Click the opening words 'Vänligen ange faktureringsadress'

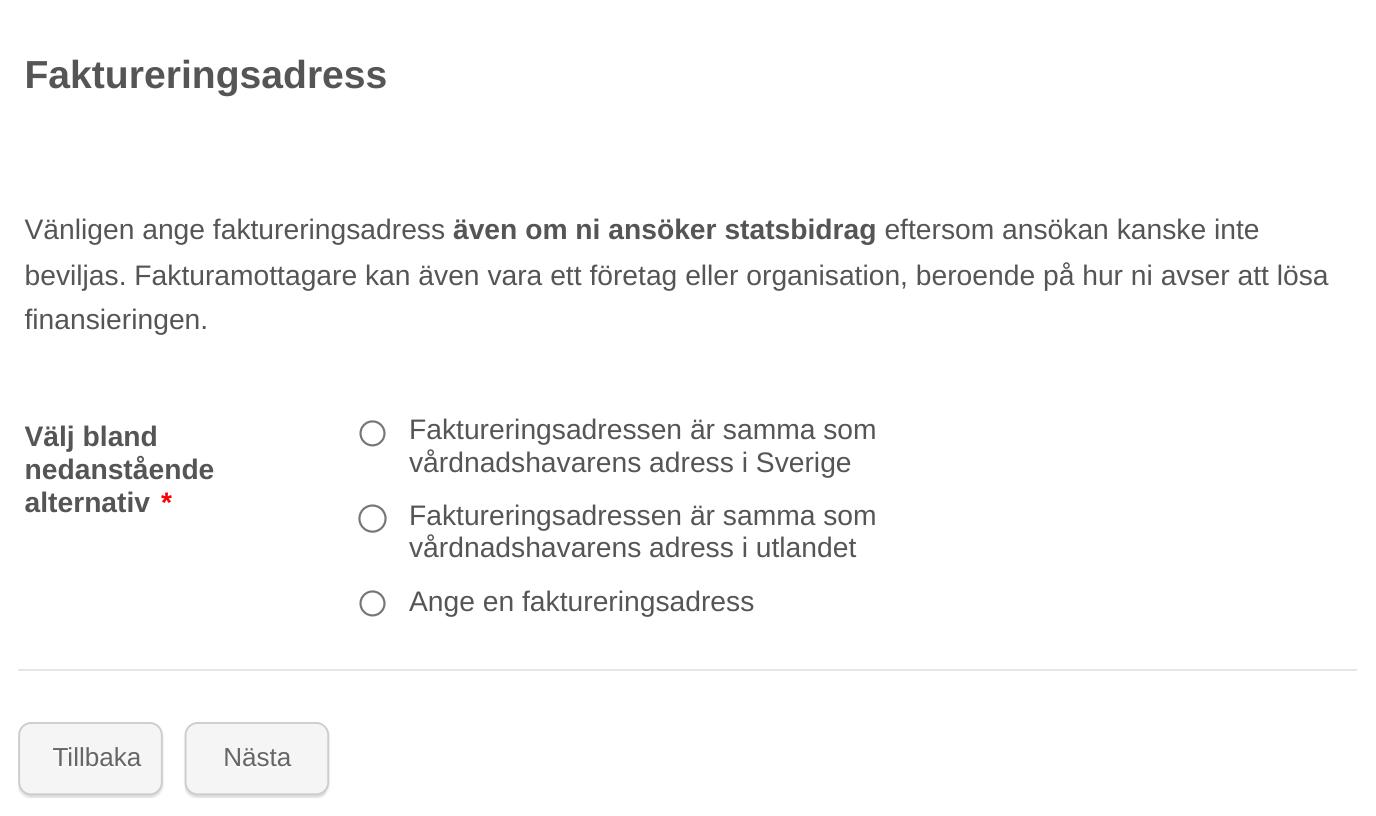(235, 230)
